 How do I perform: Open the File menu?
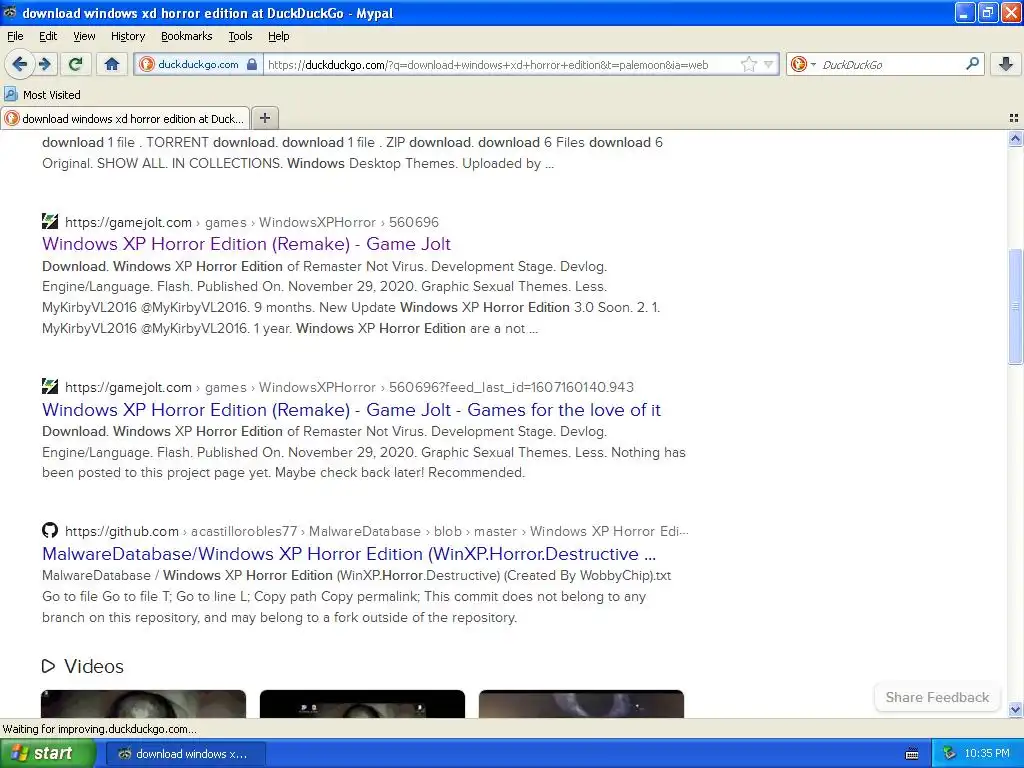point(15,36)
